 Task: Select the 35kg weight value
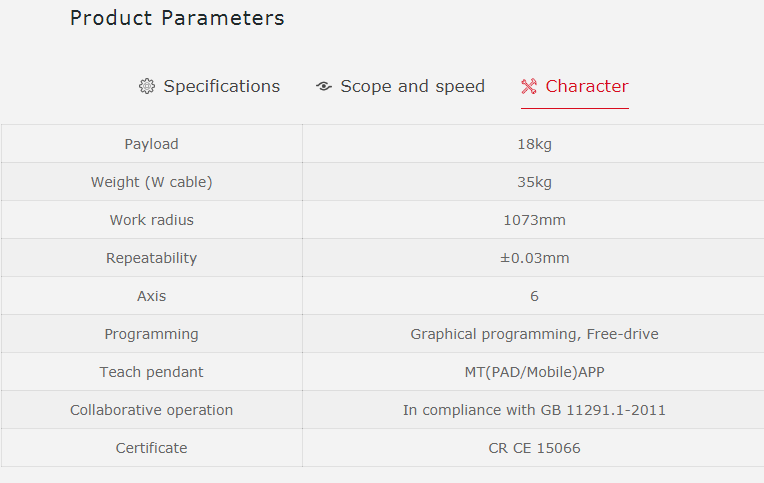click(534, 182)
